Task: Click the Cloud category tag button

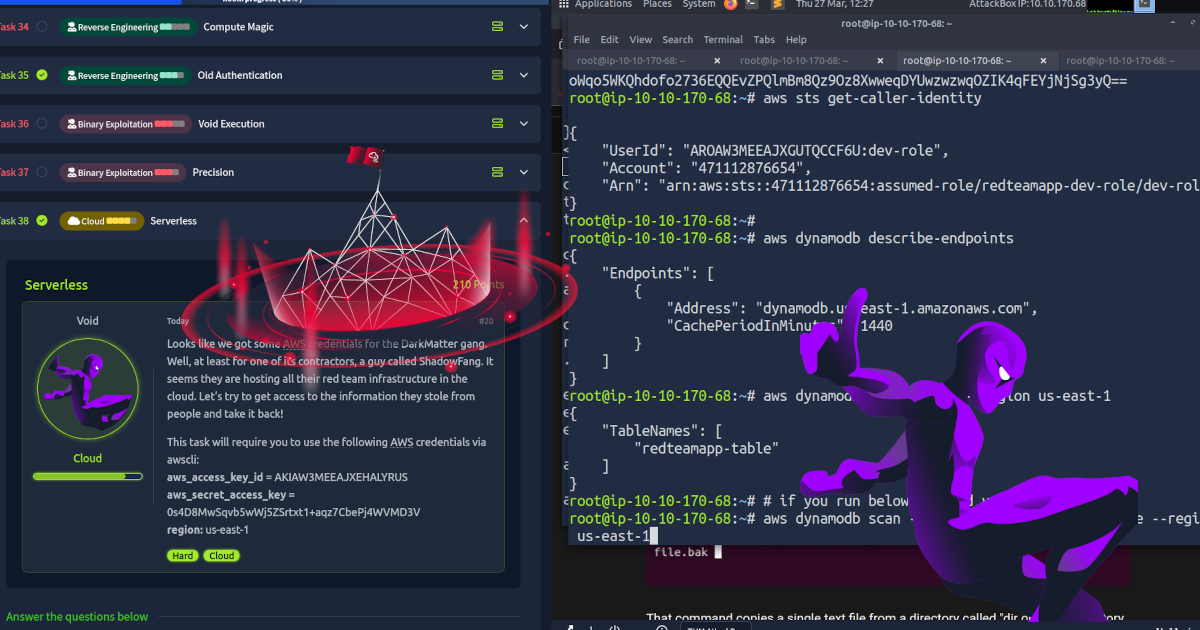Action: coord(221,556)
